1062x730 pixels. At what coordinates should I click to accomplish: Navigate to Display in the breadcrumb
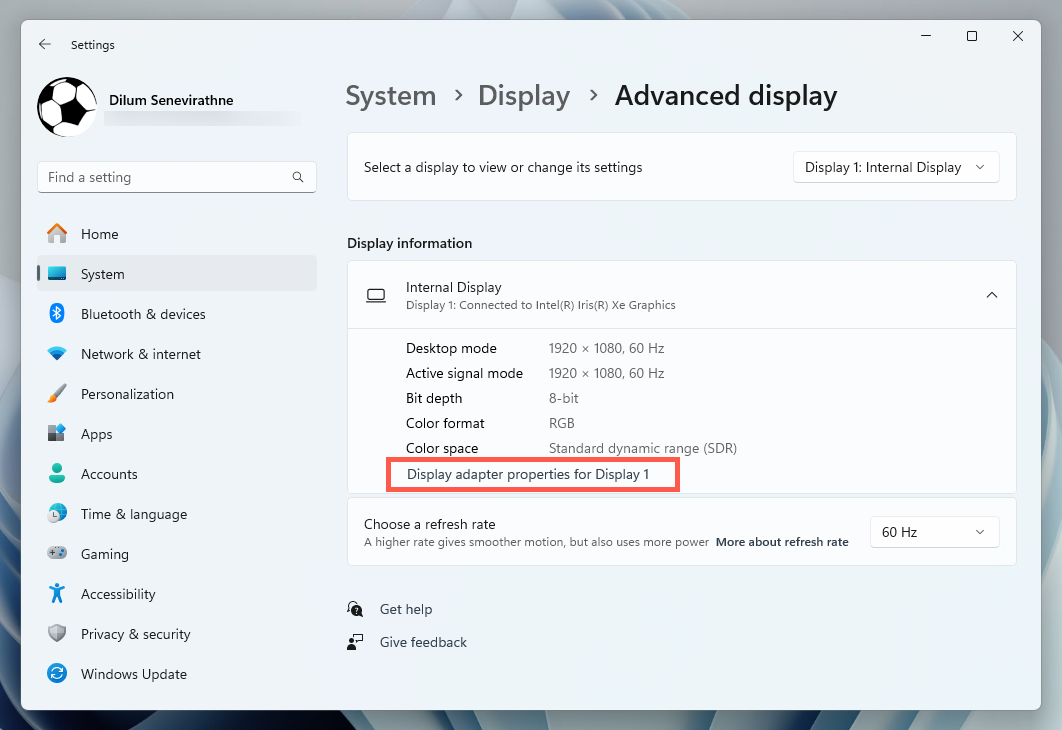pos(523,96)
